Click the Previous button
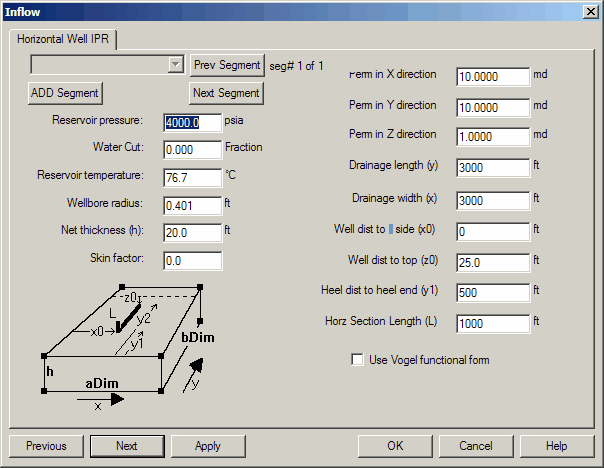604x468 pixels. coord(46,446)
